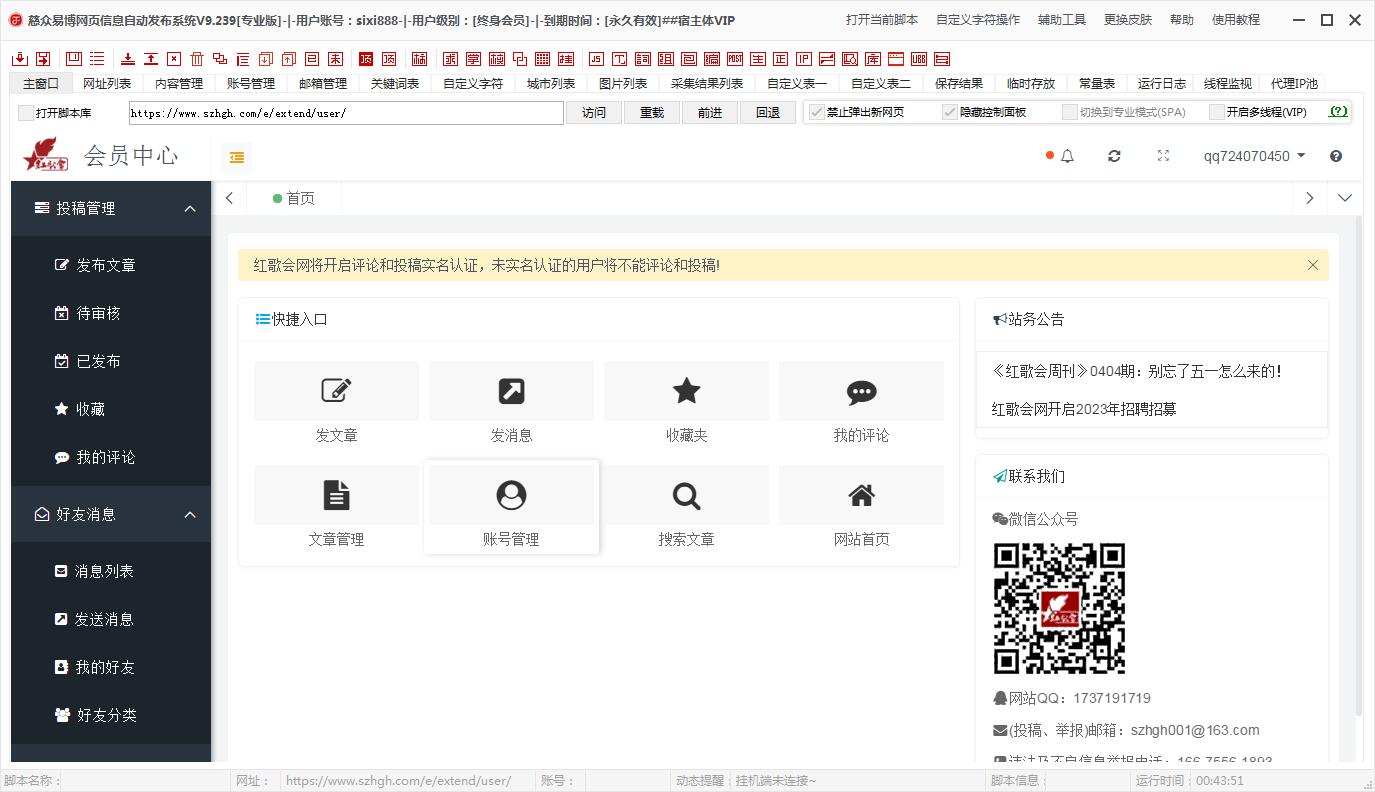Open 红歌会网开启2023年招聘招募 announcement link

(1084, 409)
